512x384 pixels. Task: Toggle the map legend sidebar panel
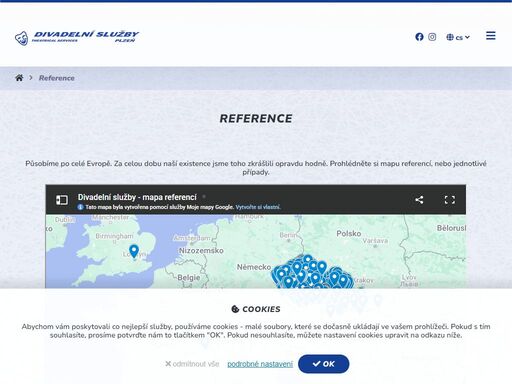[62, 200]
